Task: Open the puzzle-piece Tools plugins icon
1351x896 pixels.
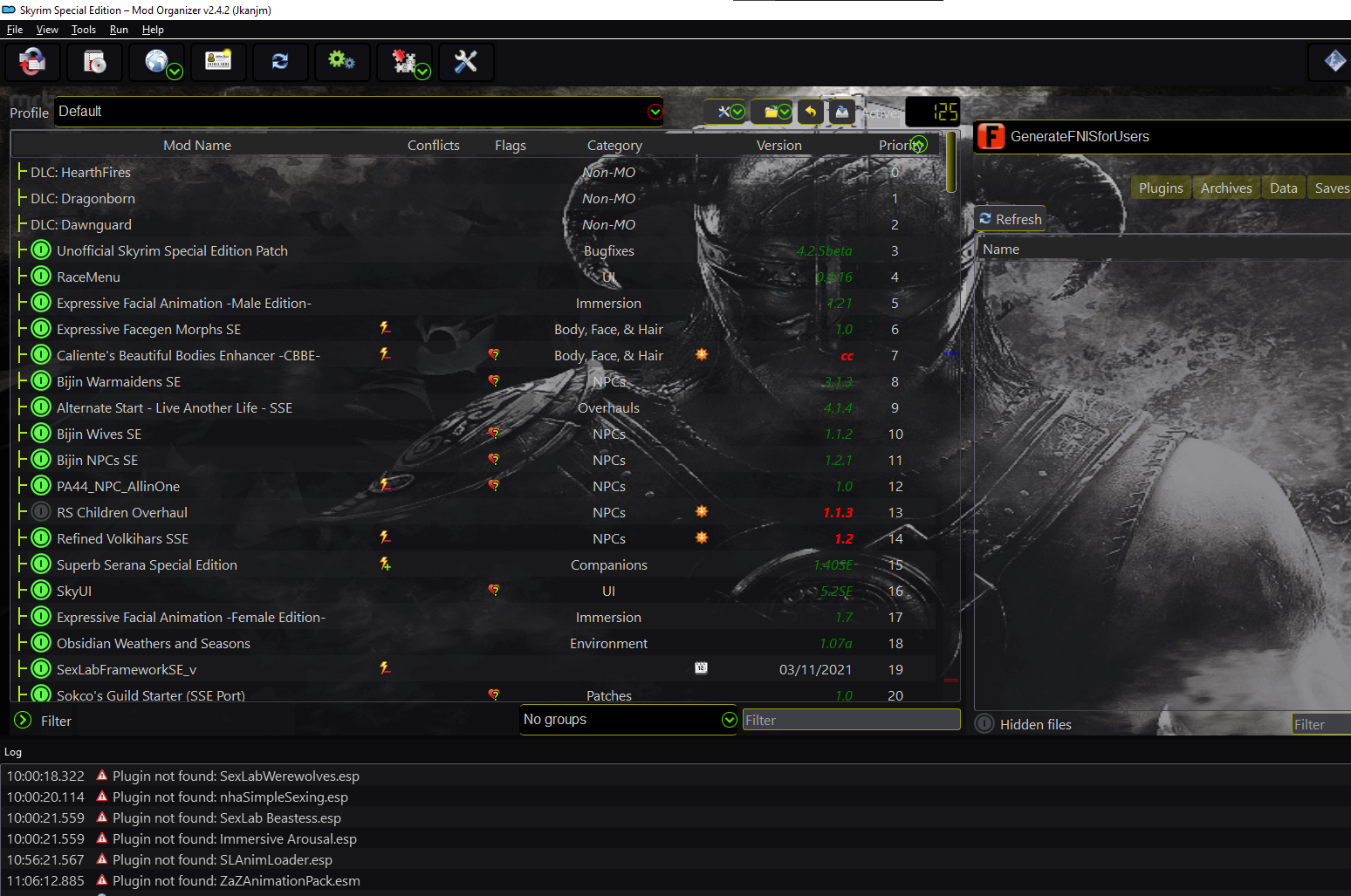Action: pyautogui.click(x=404, y=62)
